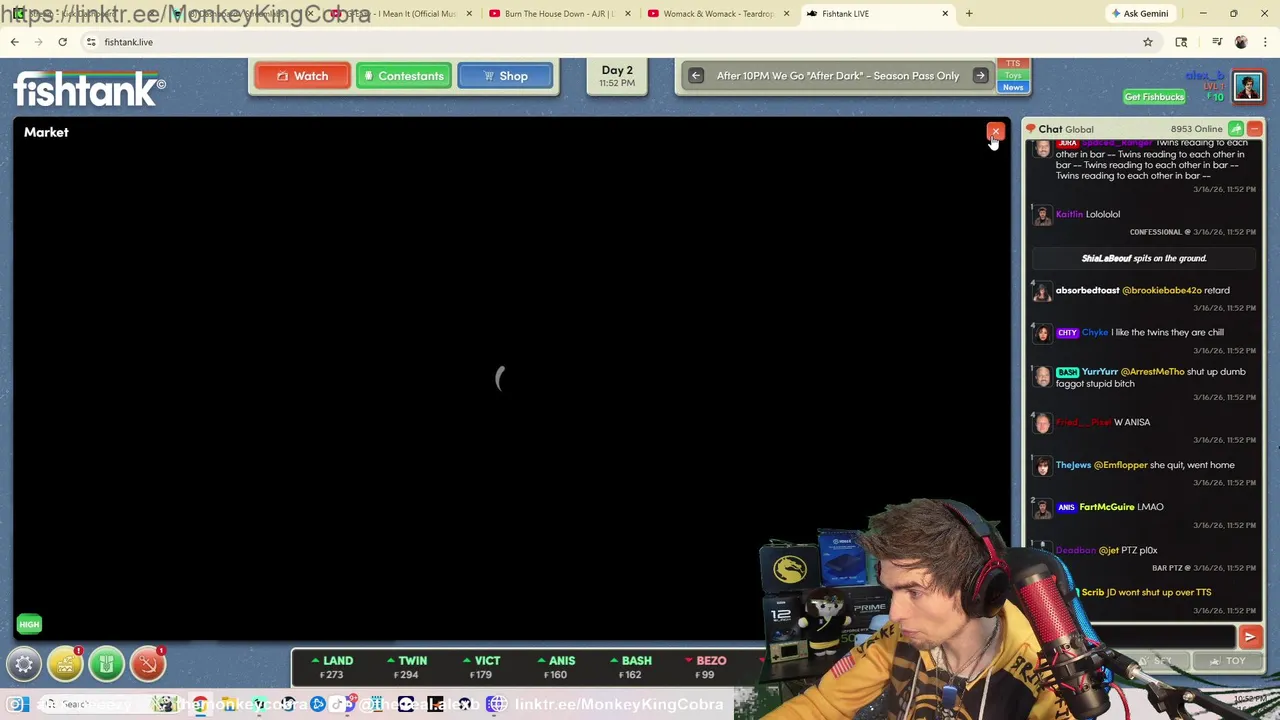
Task: Close the Fishtank LIVE browser tab
Action: point(945,14)
